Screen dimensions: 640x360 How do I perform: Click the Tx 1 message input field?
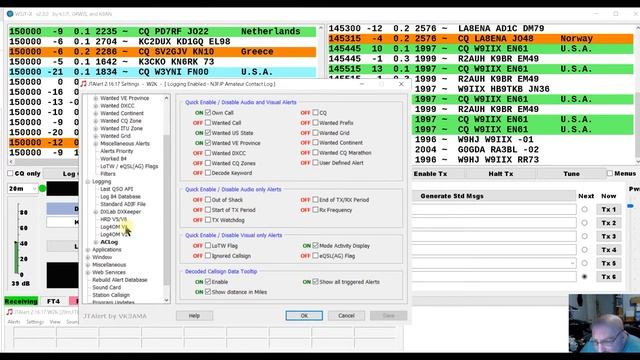pos(494,209)
